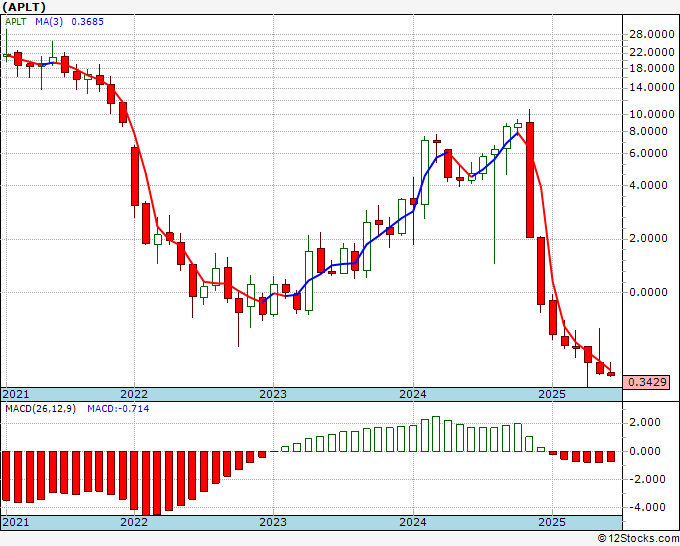Click 2025 on the price chart timeline

tap(552, 394)
